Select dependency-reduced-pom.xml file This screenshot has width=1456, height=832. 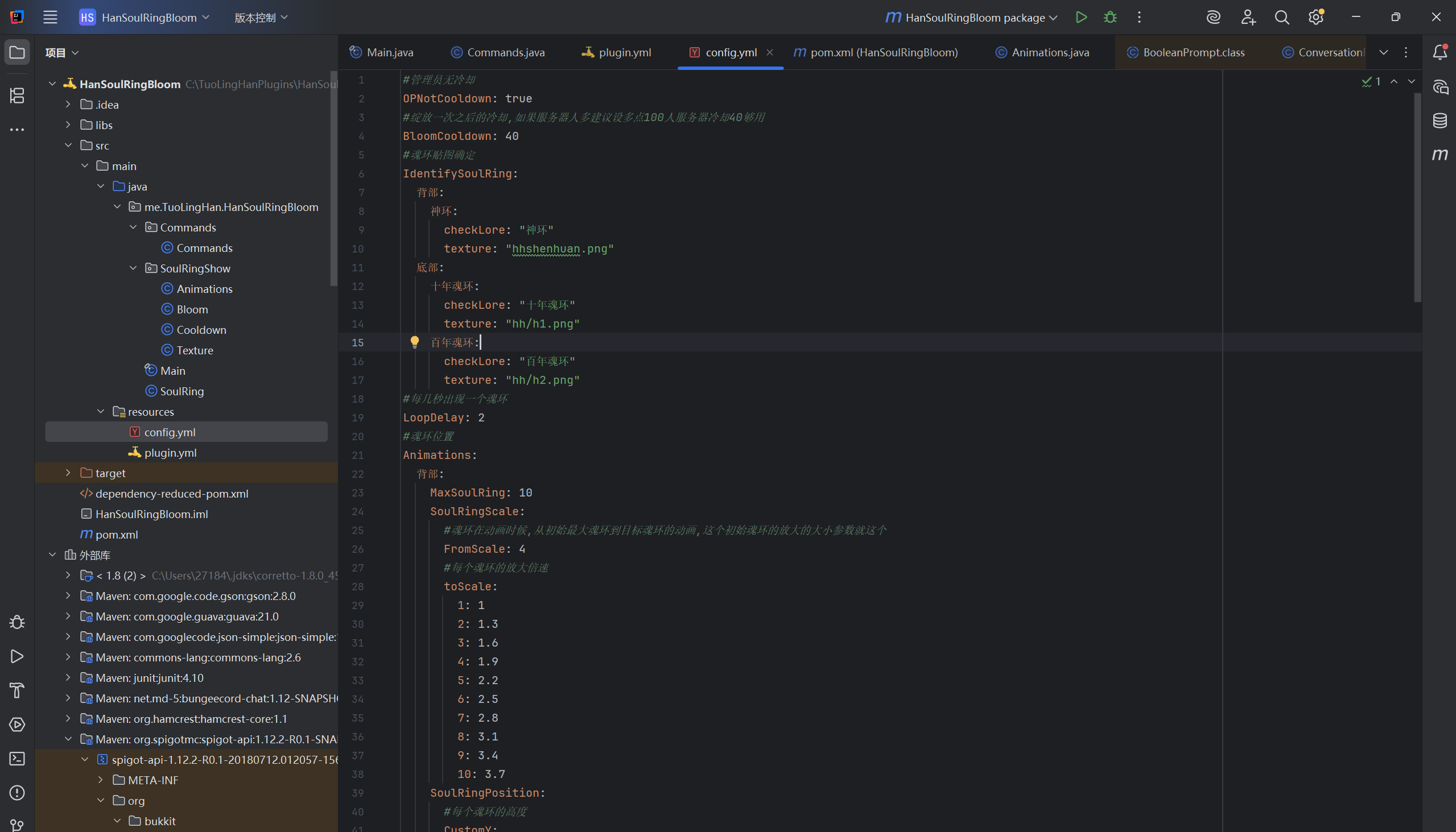(x=171, y=494)
